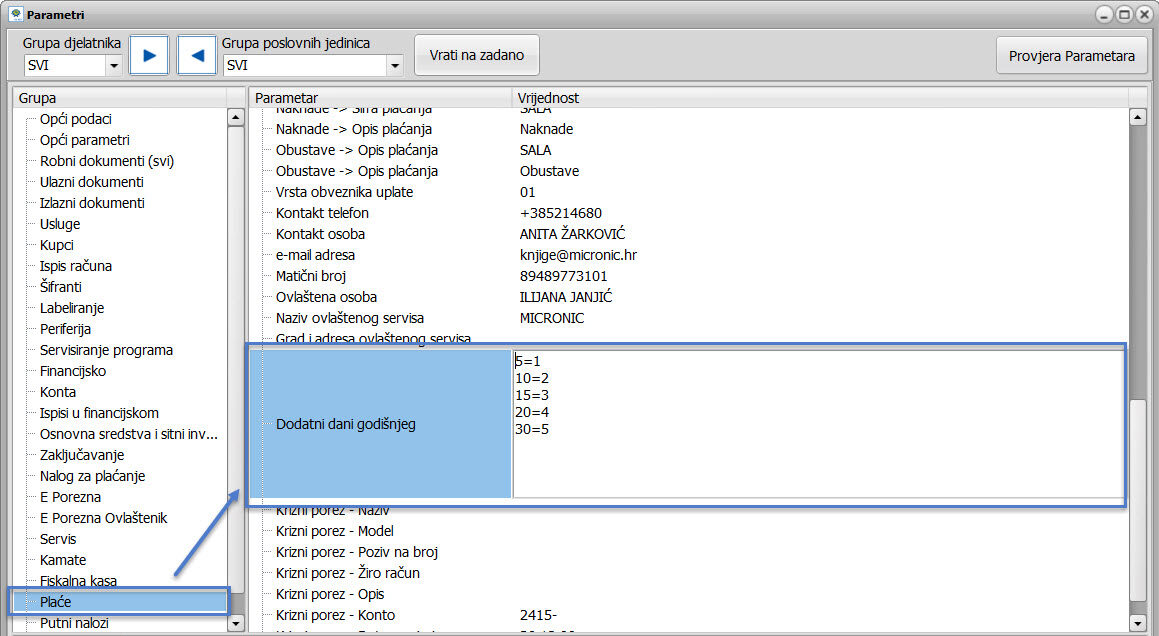Select the Krizni porez - Poziv na broj row
The width and height of the screenshot is (1159, 636).
(356, 552)
